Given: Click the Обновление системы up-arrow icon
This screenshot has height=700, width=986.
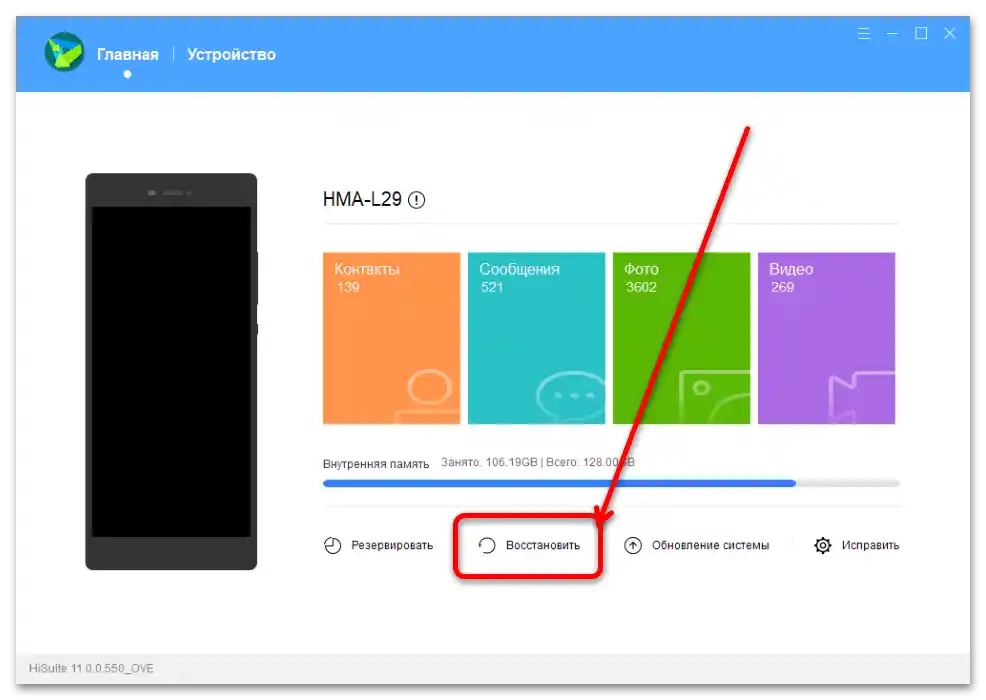Looking at the screenshot, I should [633, 545].
